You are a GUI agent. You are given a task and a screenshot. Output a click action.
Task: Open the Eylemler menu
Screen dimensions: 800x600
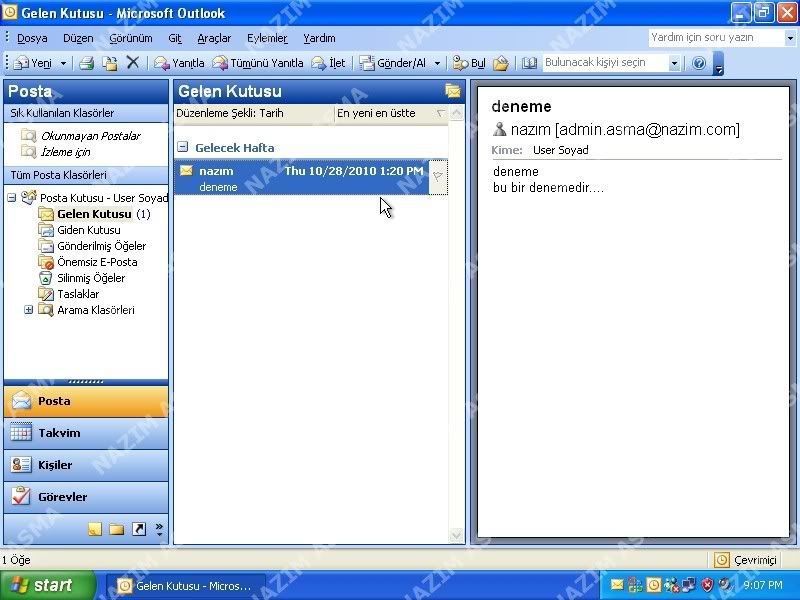(267, 38)
